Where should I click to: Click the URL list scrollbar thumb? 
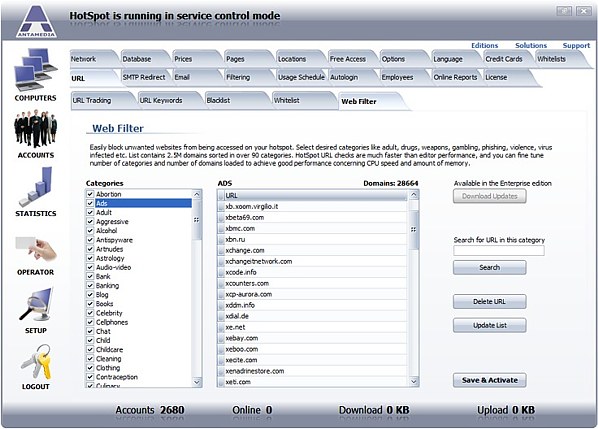pos(413,230)
